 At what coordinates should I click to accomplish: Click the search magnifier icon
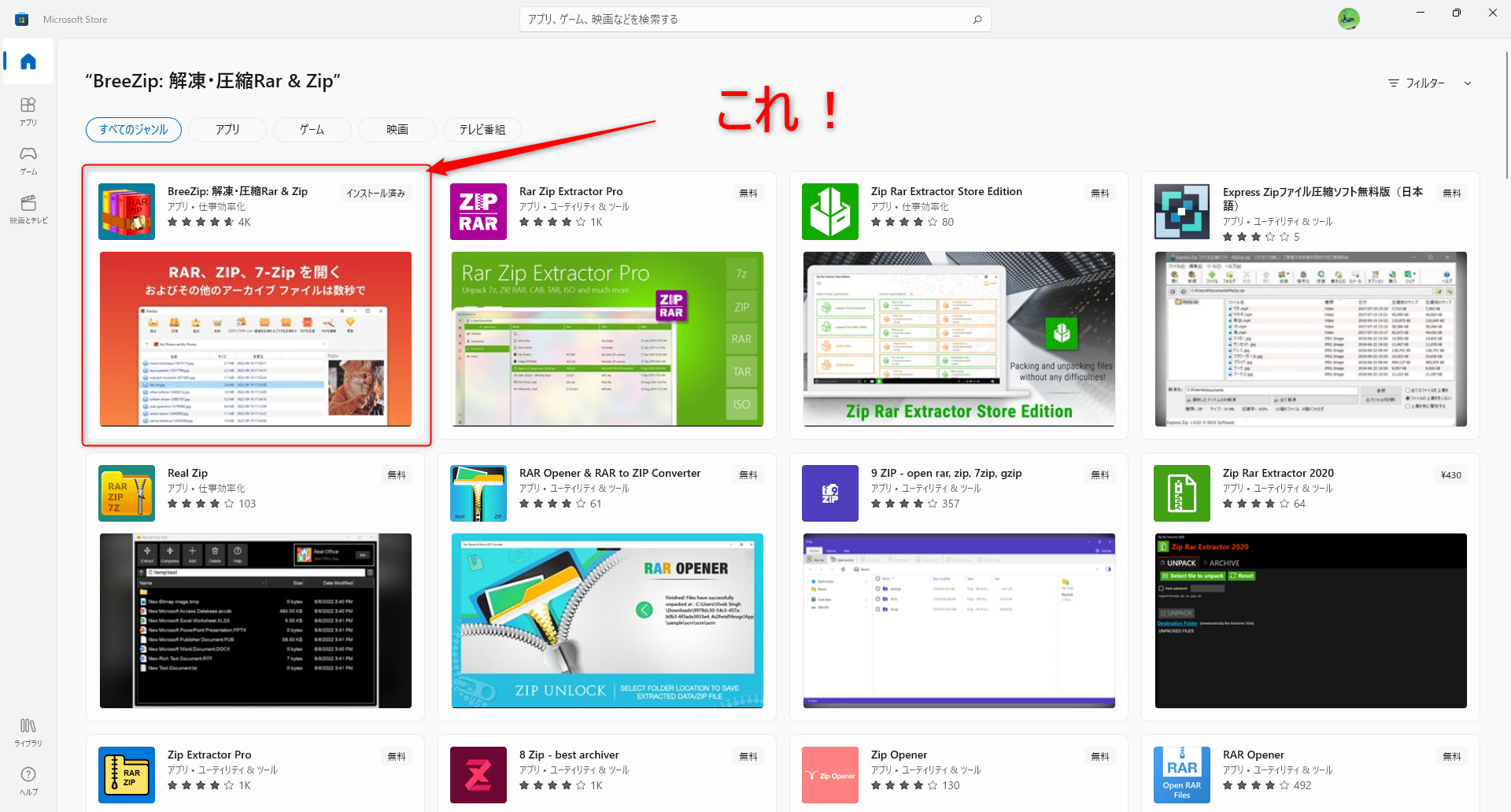tap(977, 20)
